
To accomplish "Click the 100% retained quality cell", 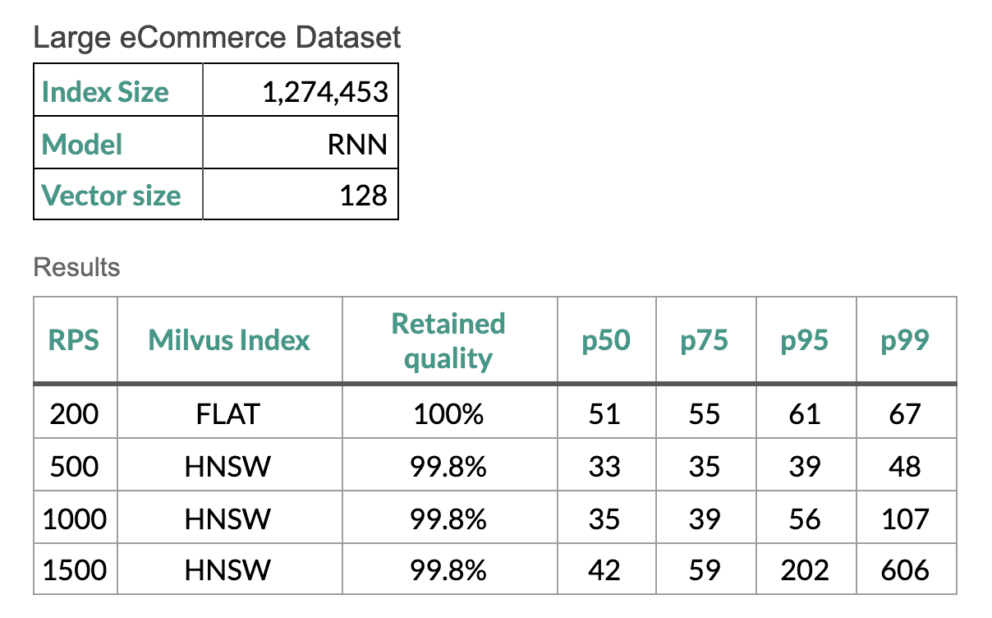I will 448,413.
